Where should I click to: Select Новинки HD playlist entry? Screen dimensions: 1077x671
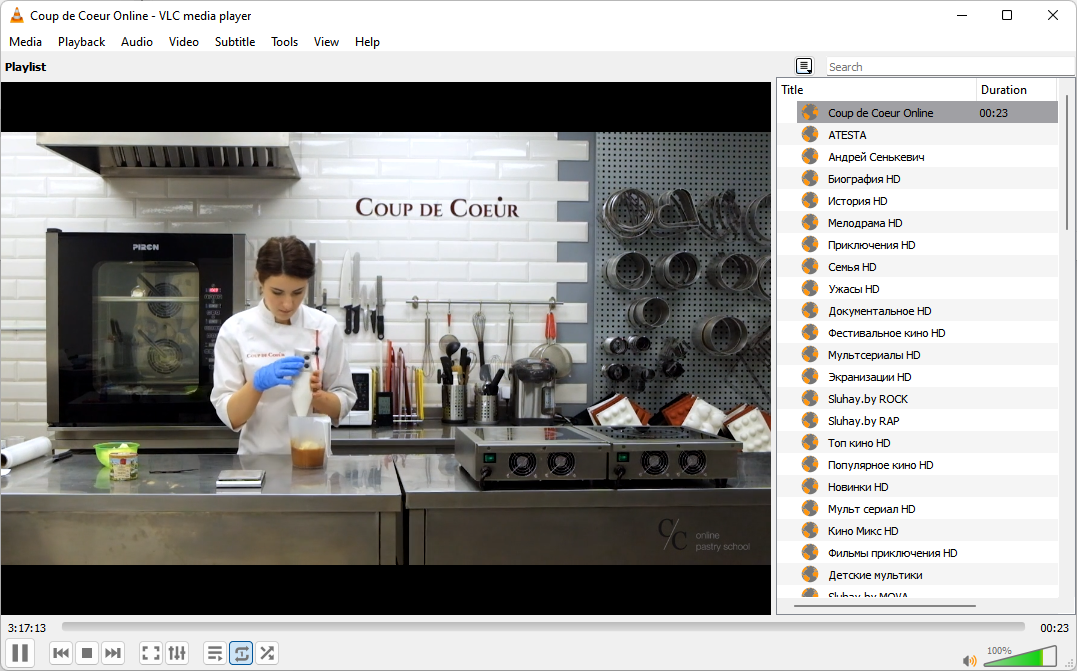(x=927, y=486)
